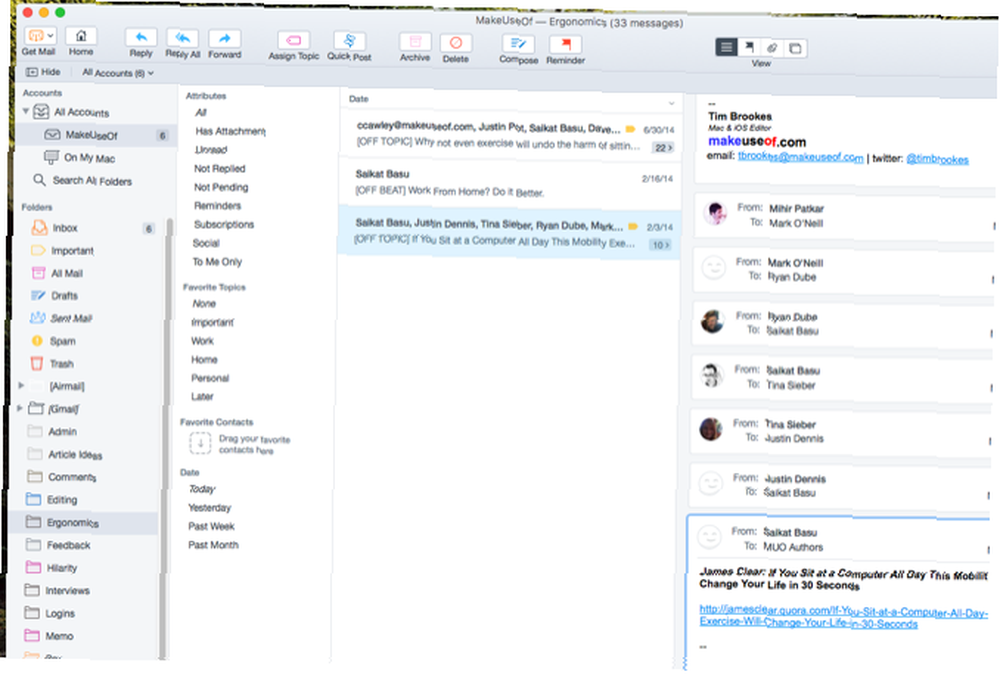Show messages from Past Week
Viewport: 1000px width, 678px height.
point(211,526)
